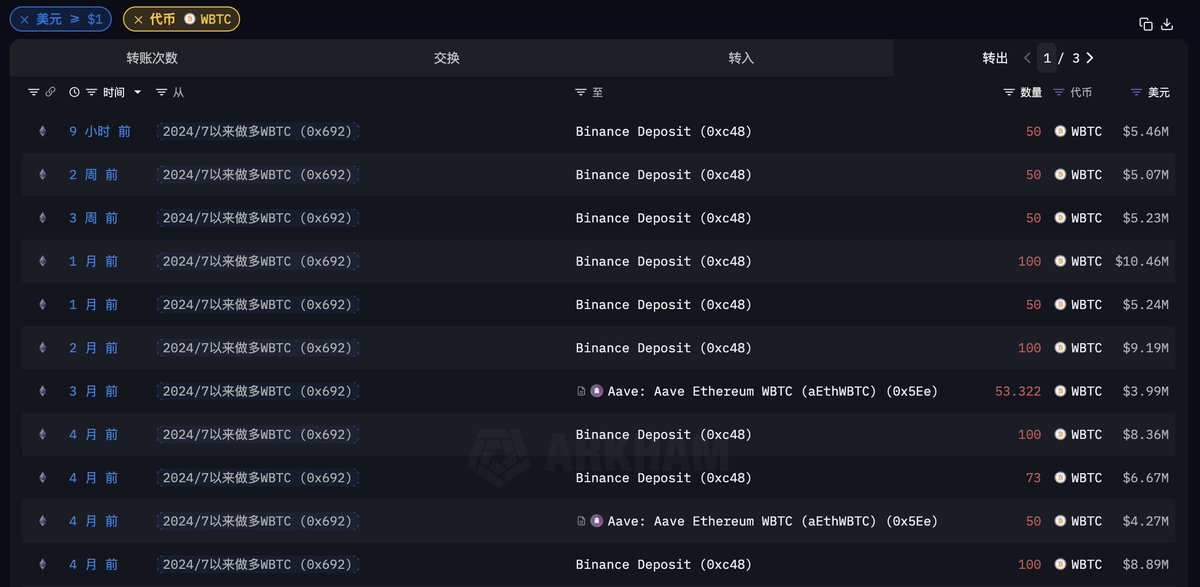Switch to the 转入 tab
The height and width of the screenshot is (587, 1200).
741,58
